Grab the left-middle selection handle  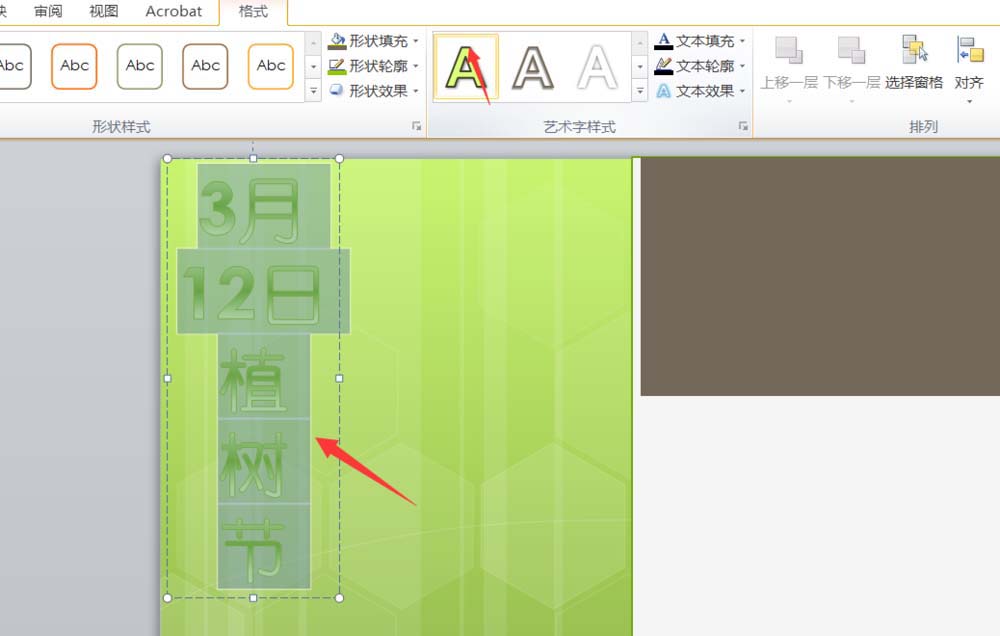pyautogui.click(x=168, y=378)
